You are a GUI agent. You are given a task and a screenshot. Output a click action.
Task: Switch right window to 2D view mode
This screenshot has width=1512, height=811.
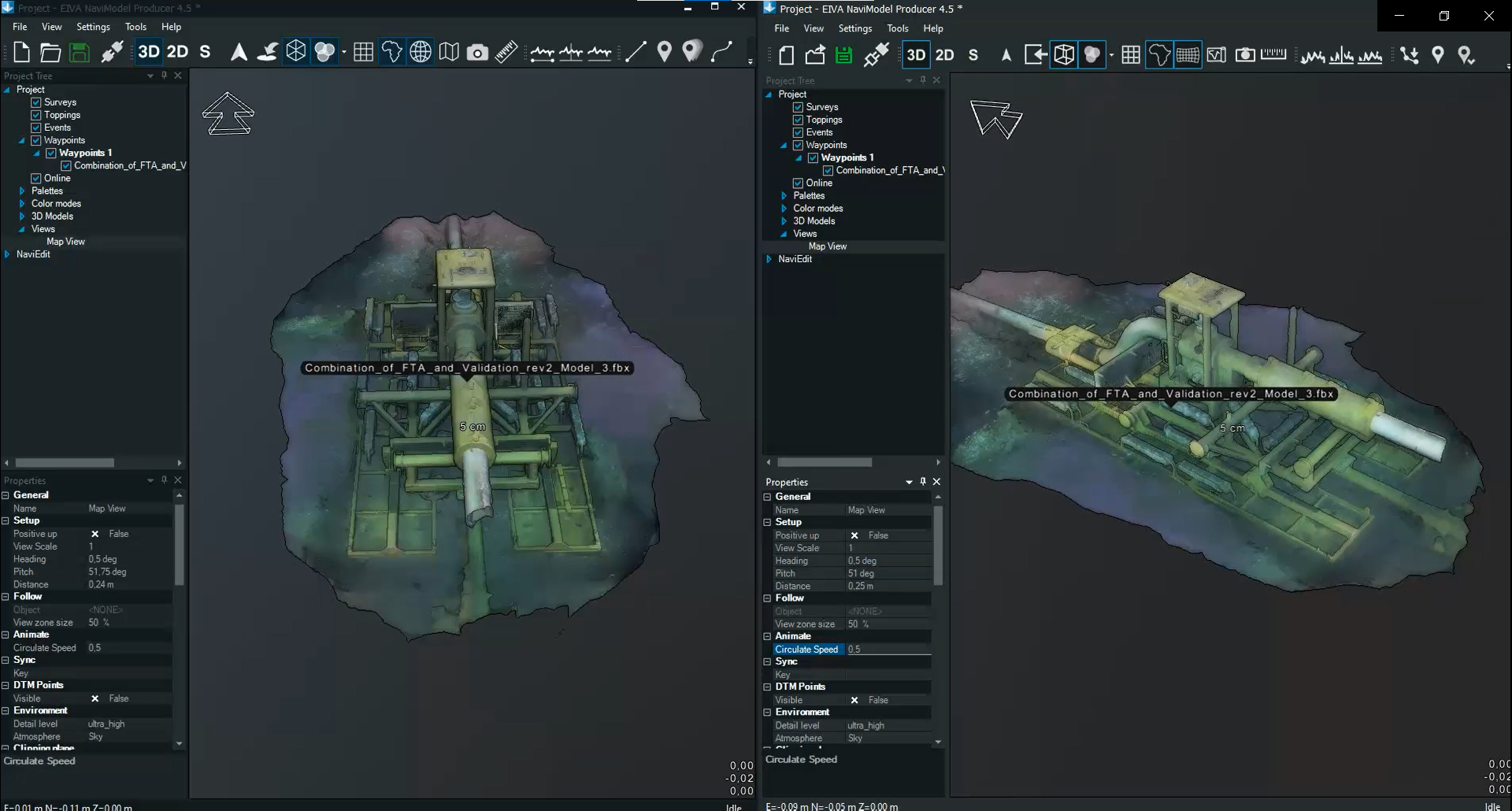[x=944, y=55]
